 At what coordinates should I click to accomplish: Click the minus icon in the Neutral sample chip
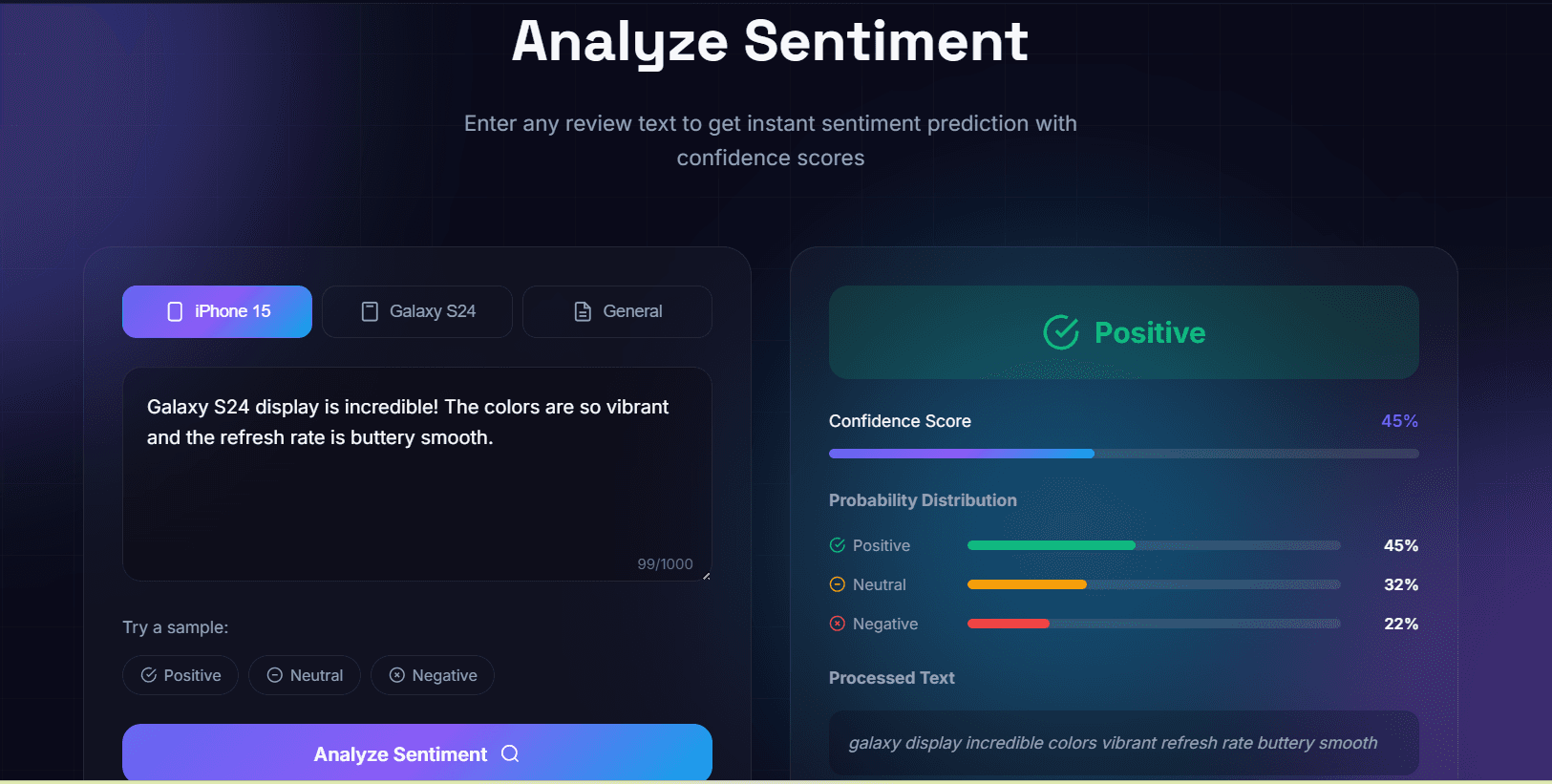coord(274,674)
